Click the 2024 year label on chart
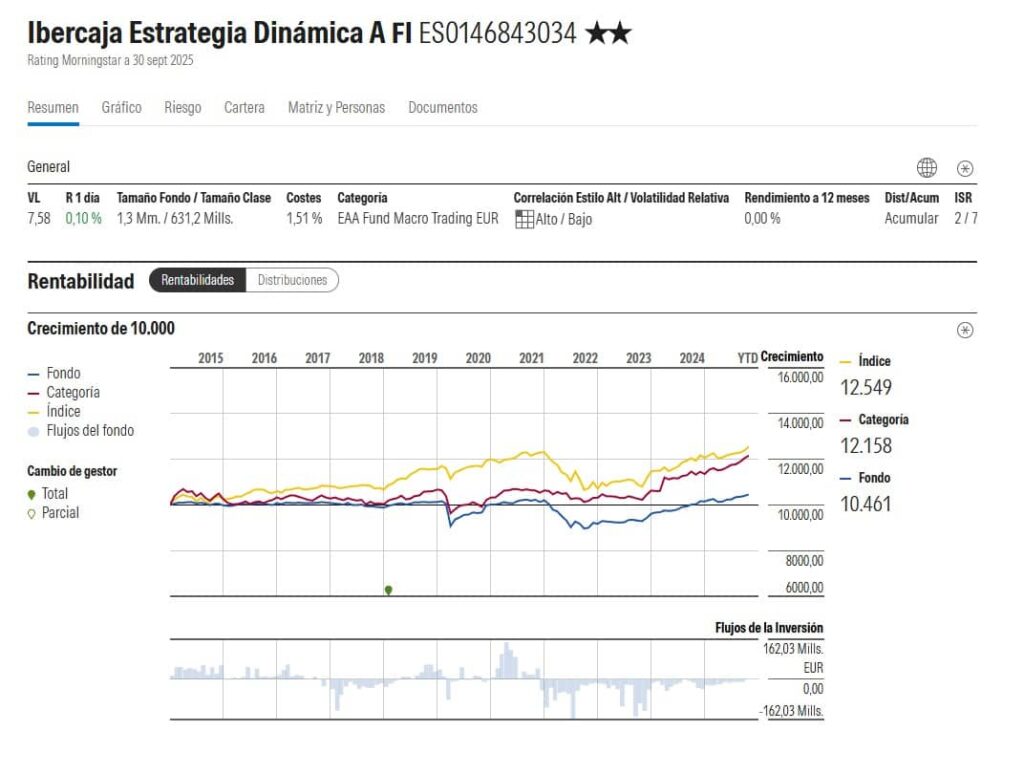1024x774 pixels. (x=692, y=358)
